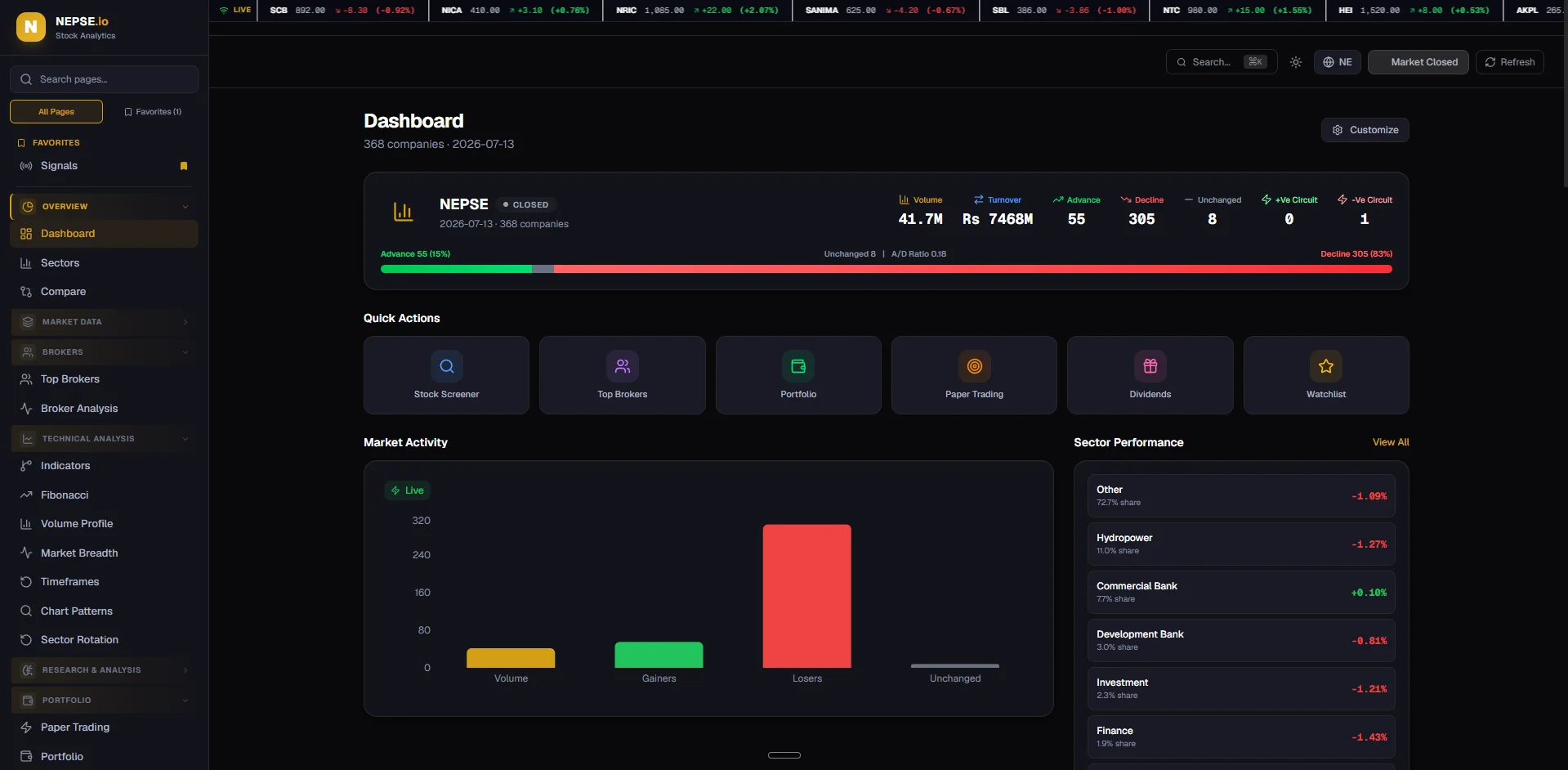
Task: Focus the Search pages input in sidebar
Action: (104, 79)
